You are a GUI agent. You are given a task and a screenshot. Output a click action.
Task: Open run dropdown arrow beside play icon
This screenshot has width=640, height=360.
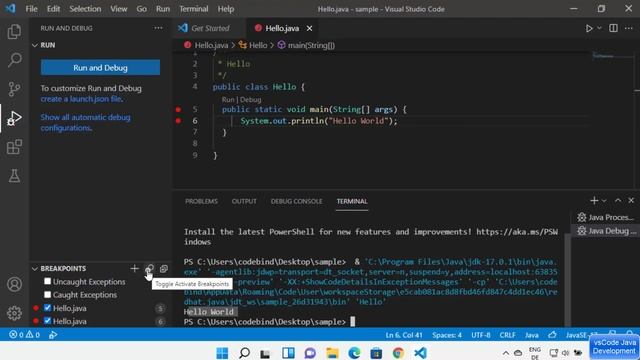(599, 28)
